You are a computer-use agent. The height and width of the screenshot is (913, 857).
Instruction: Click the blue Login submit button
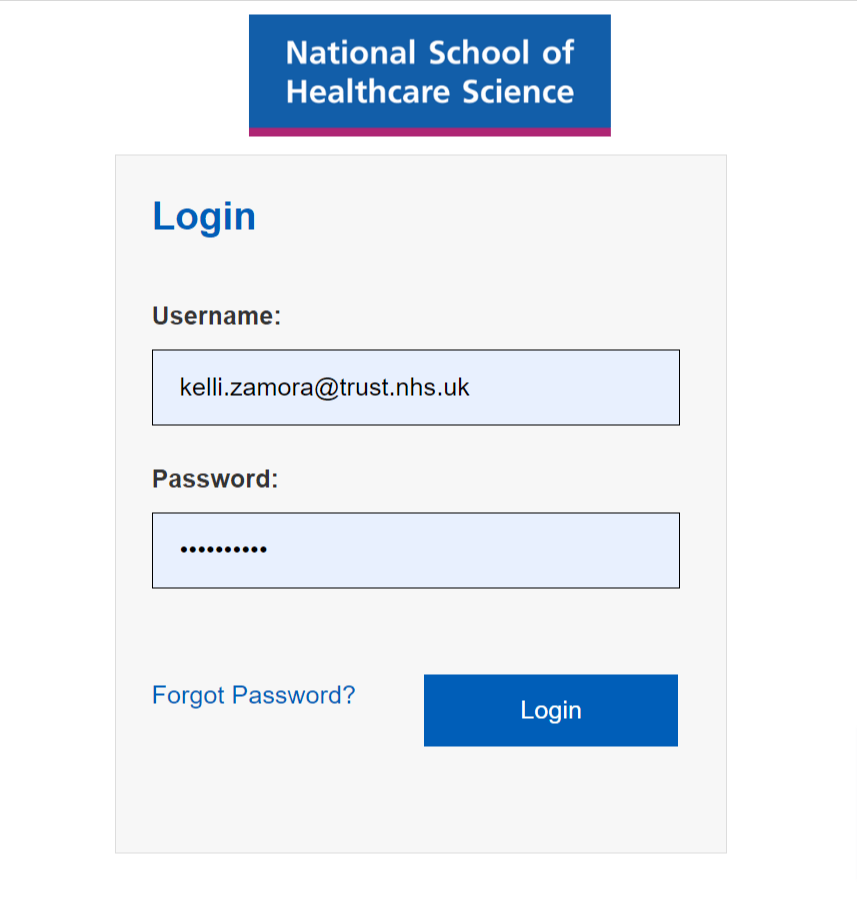point(551,710)
